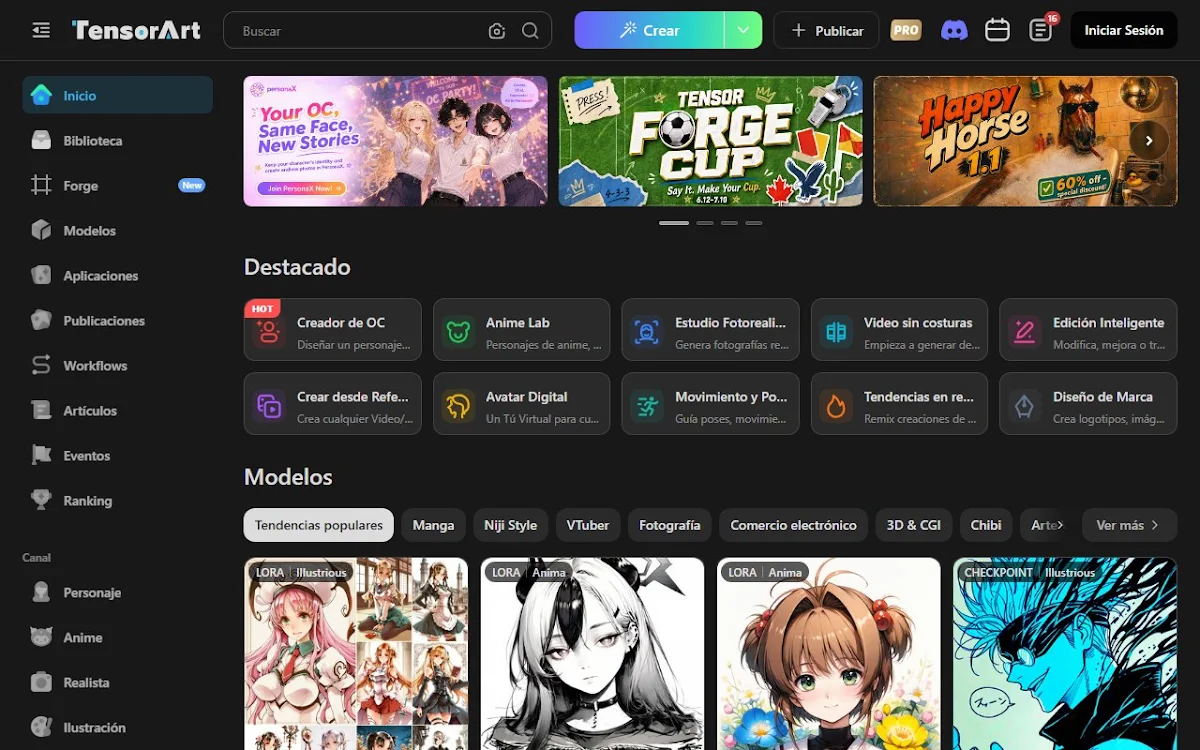Open the black-and-white LORA Anima model
1200x750 pixels.
(592, 654)
